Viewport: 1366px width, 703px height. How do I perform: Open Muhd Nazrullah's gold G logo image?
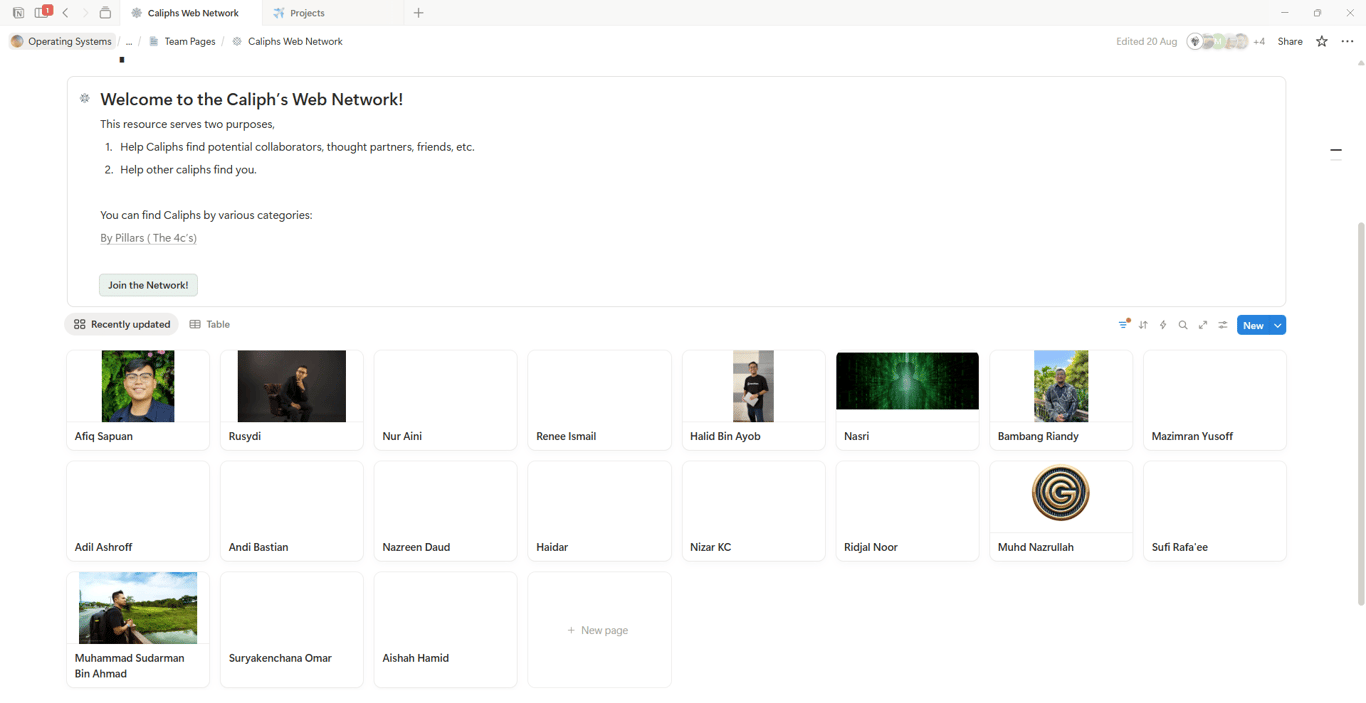[1061, 493]
